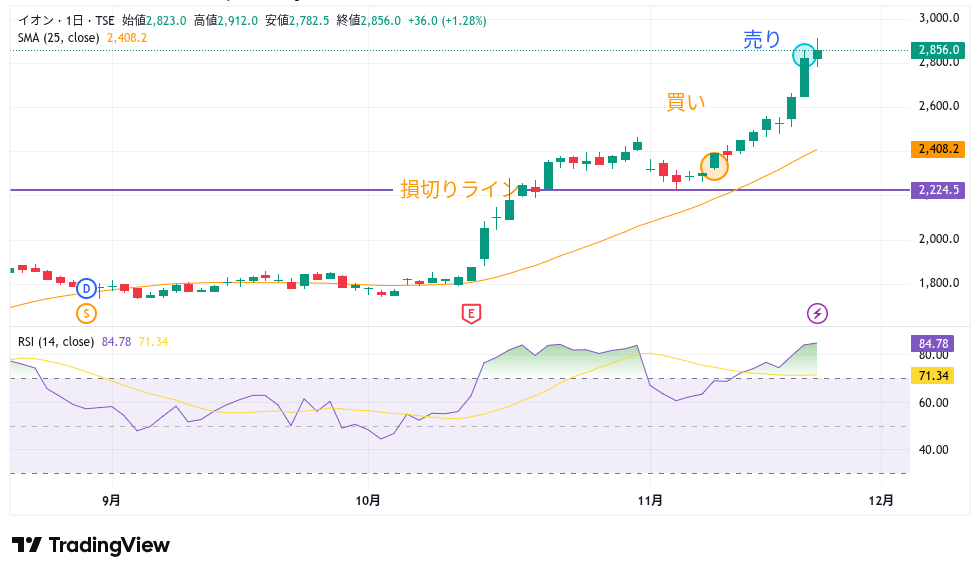
Task: Click the 10月 label on time axis
Action: pos(369,500)
